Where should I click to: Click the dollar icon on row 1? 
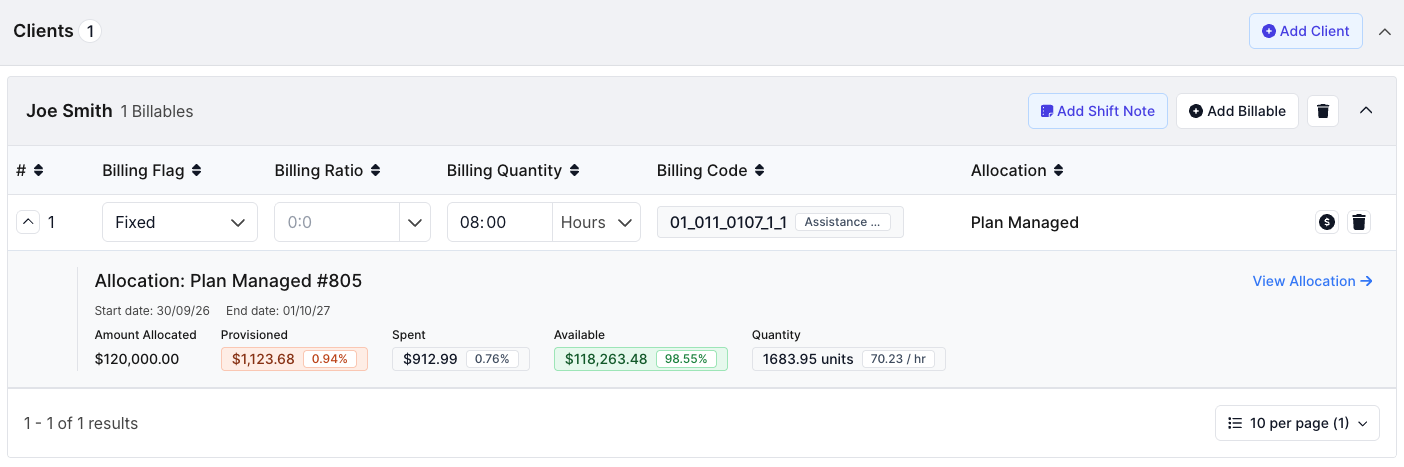[x=1327, y=222]
